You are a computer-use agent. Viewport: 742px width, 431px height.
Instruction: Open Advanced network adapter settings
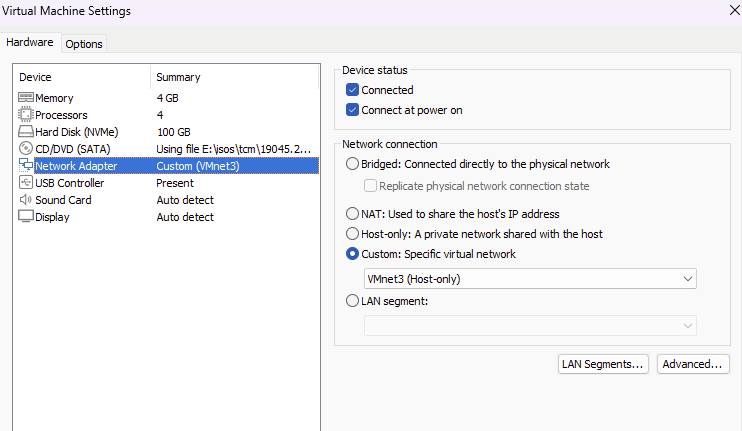[693, 364]
